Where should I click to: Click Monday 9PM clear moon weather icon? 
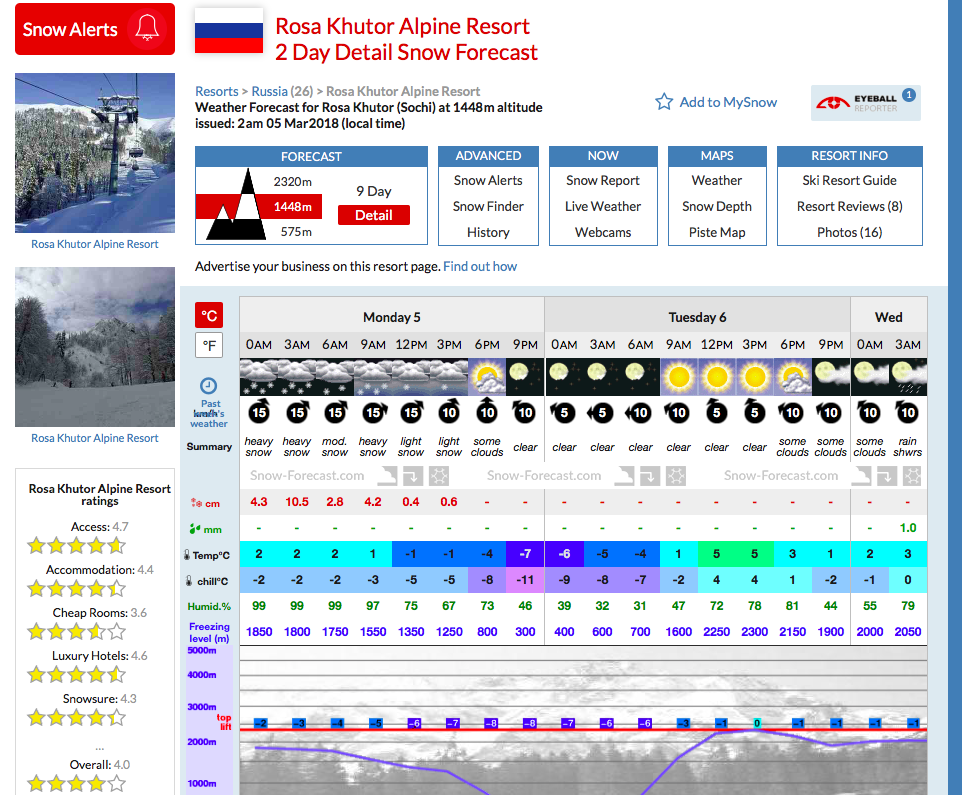[x=525, y=377]
